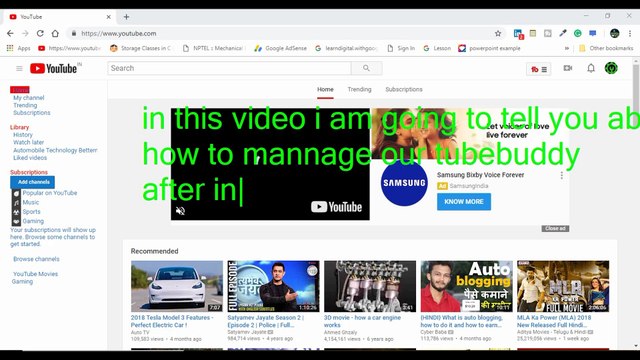Image resolution: width=640 pixels, height=360 pixels.
Task: Open the Apps bookmarks shortcut
Action: 18,48
